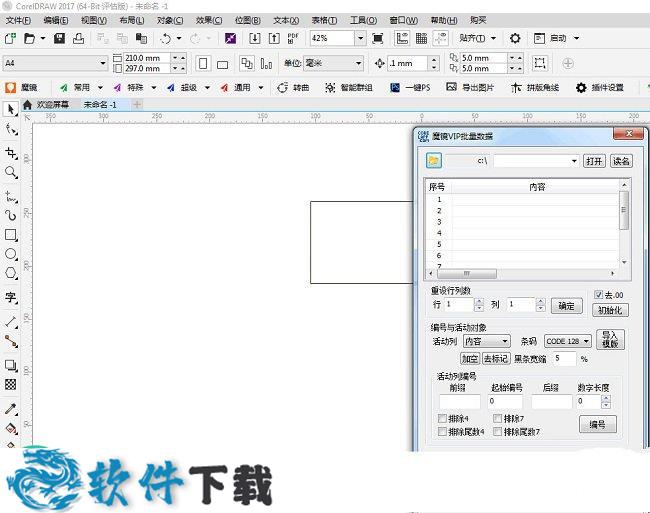
Task: Set page to portrait orientation
Action: (203, 64)
